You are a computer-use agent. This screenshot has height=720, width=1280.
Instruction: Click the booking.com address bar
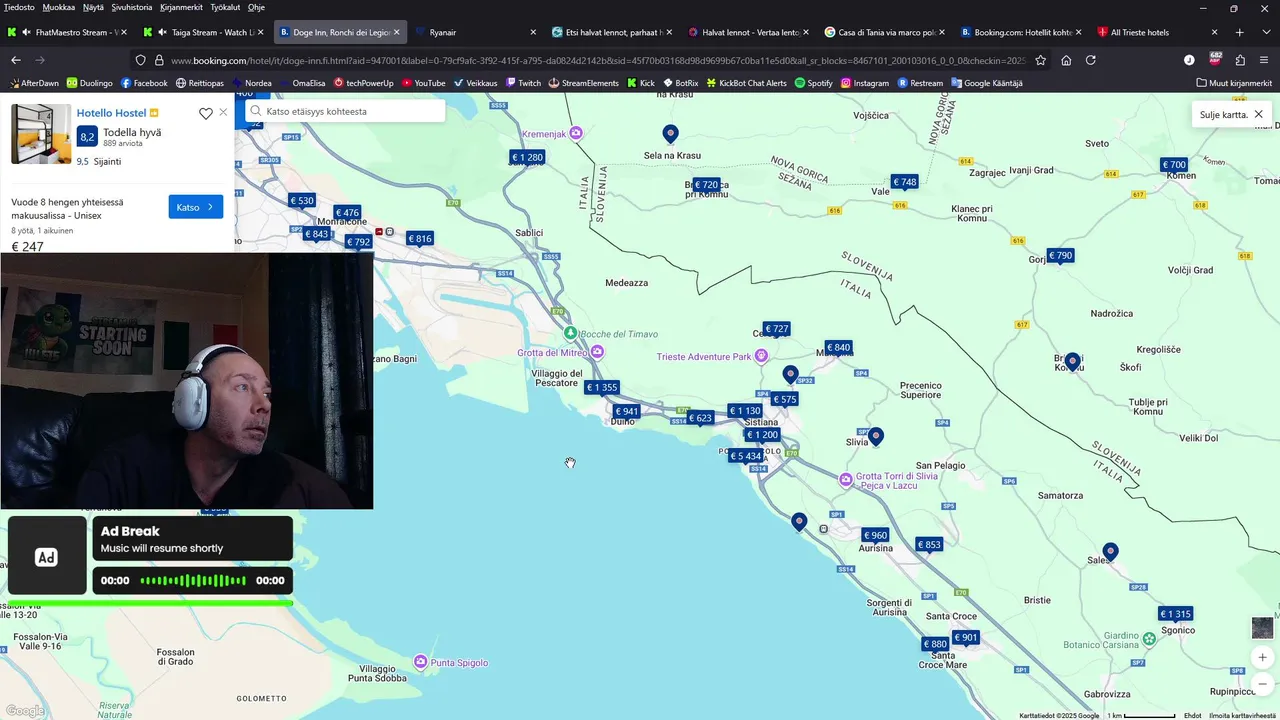[597, 60]
